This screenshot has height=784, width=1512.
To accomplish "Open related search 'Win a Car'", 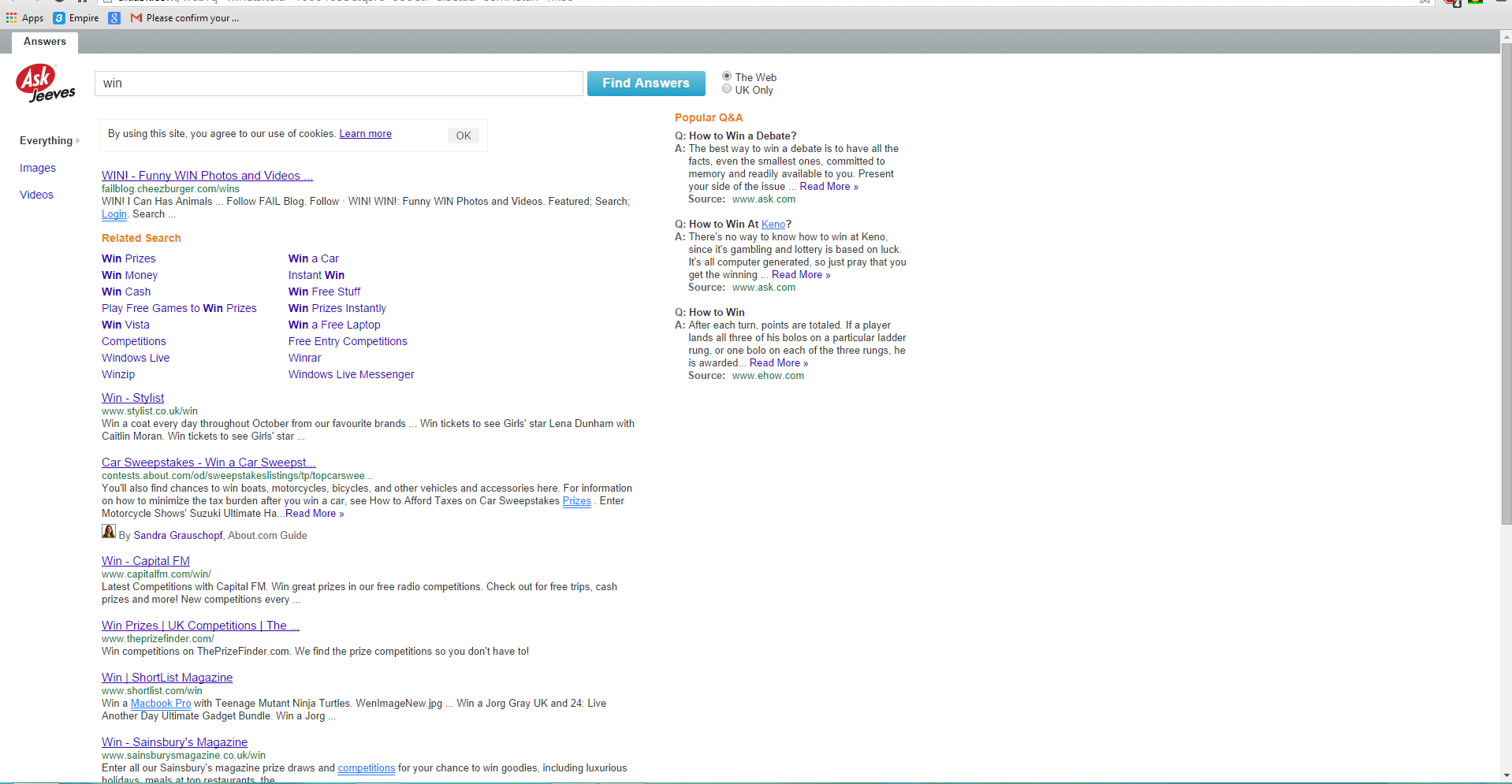I will (314, 258).
